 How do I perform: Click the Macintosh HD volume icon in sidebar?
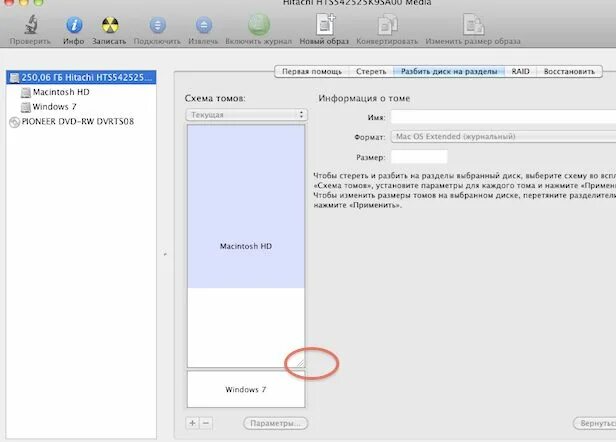[26, 92]
